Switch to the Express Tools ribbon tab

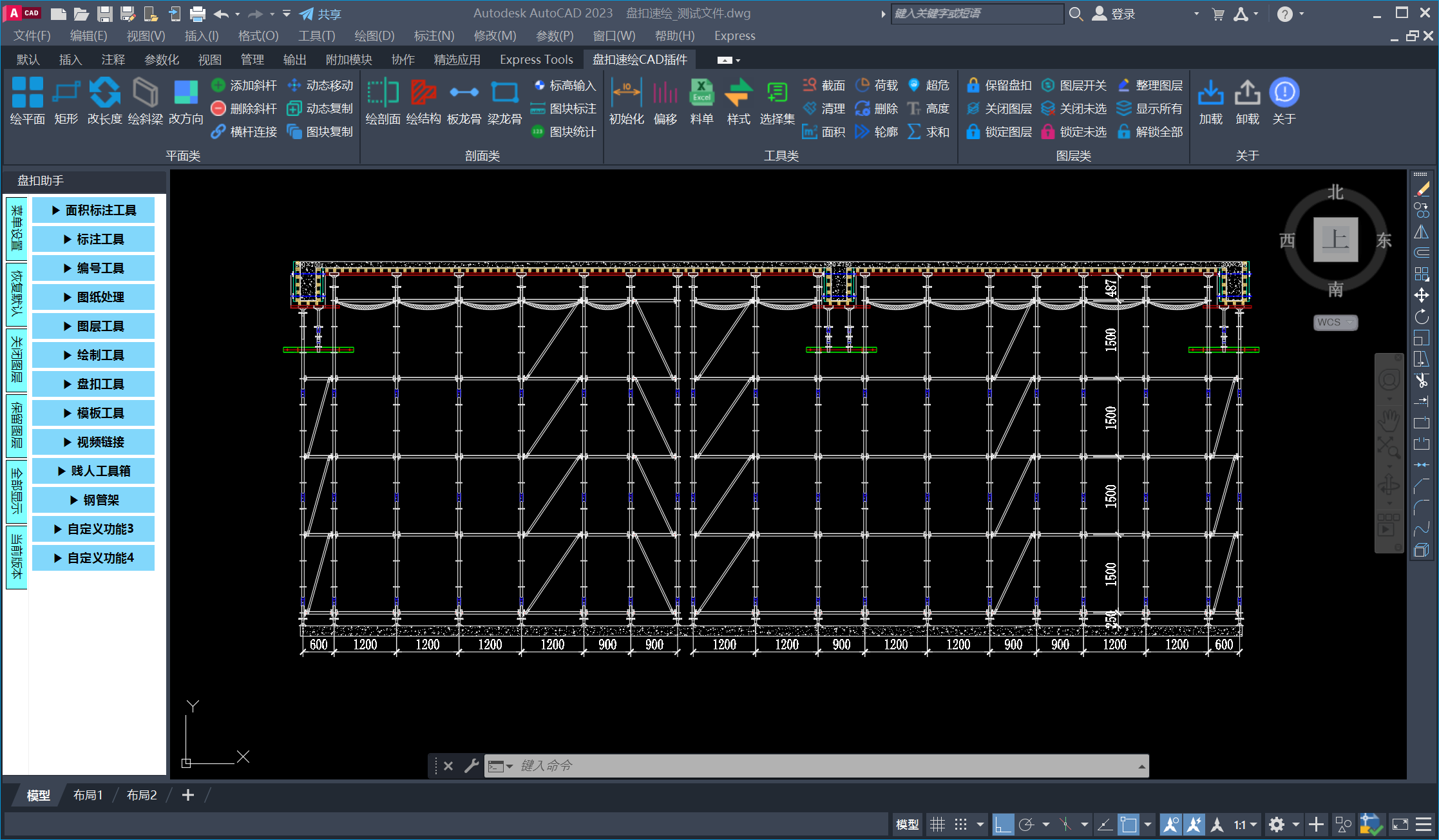click(537, 59)
